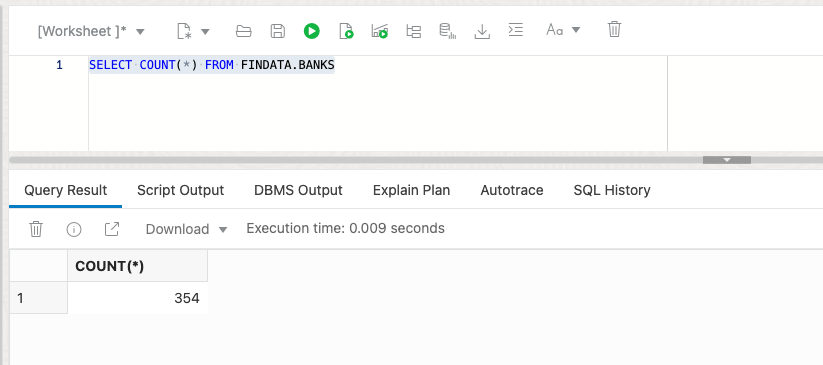Click the Execution time text

pos(345,228)
